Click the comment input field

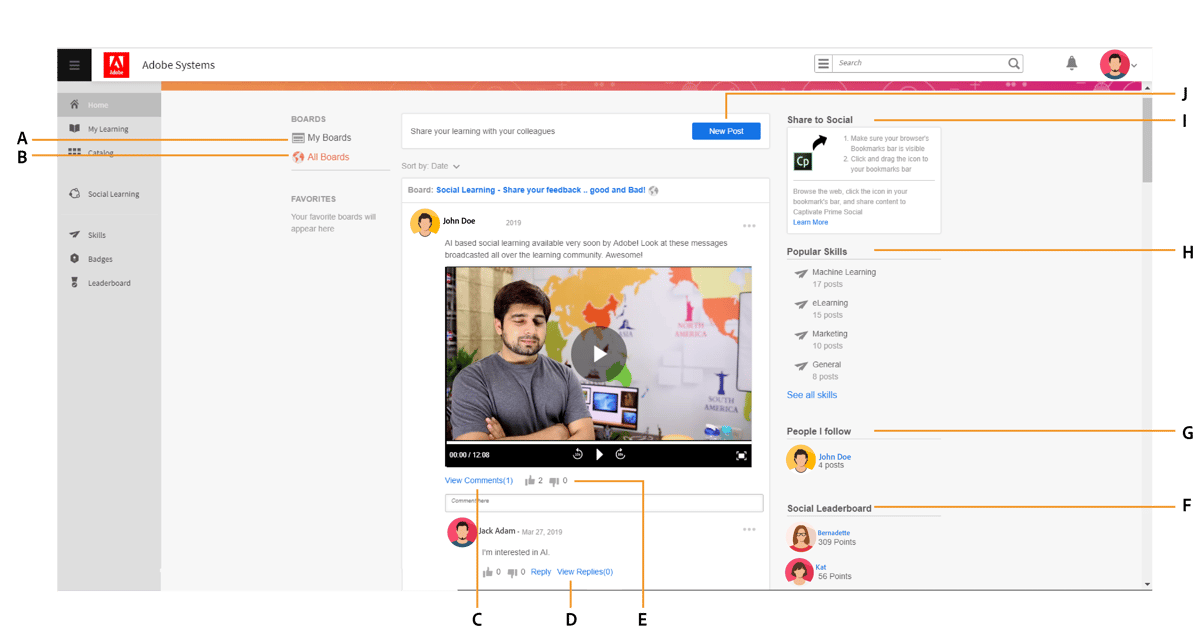604,501
